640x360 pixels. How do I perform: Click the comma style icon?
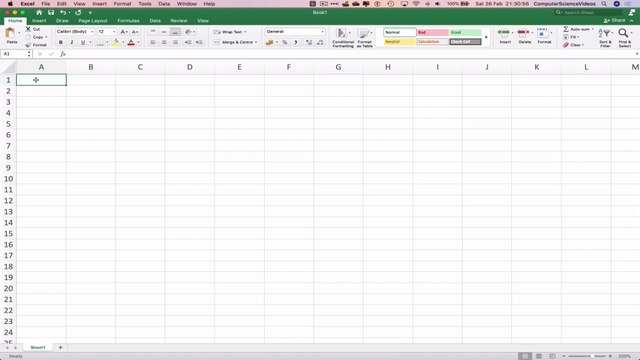[296, 42]
